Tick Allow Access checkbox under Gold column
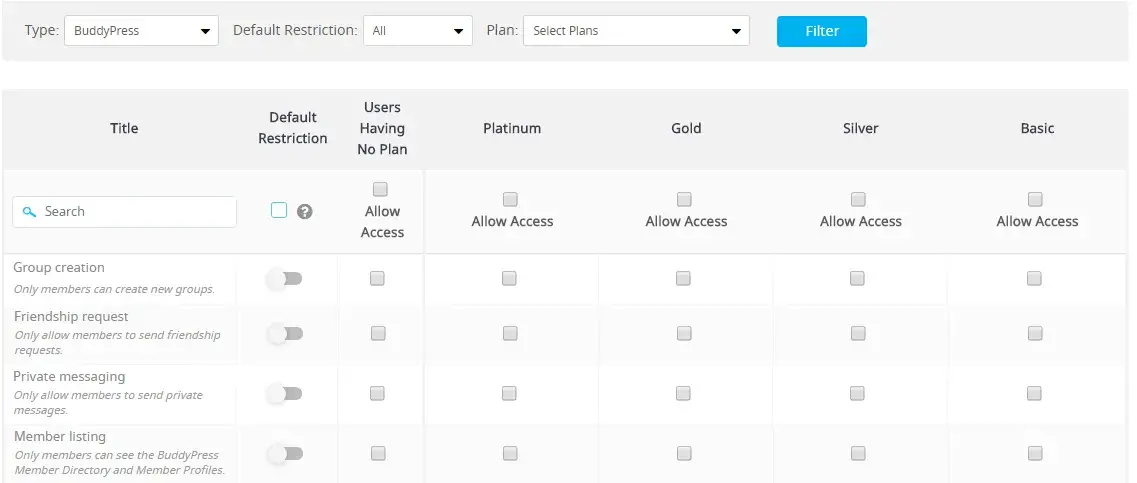 684,199
